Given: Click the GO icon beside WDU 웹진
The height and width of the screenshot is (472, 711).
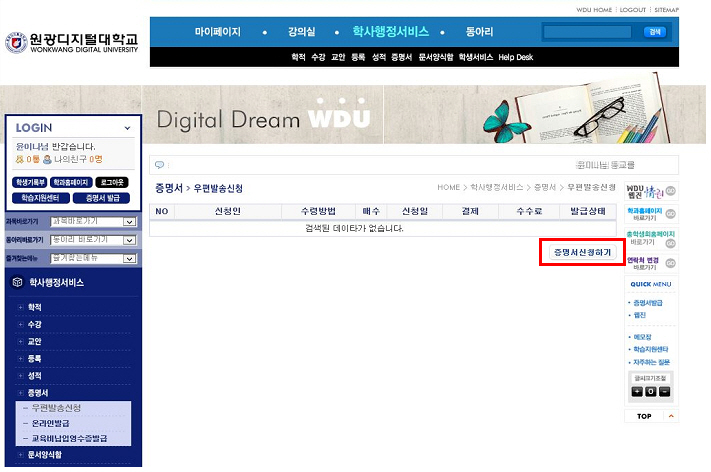Looking at the screenshot, I should coord(671,190).
